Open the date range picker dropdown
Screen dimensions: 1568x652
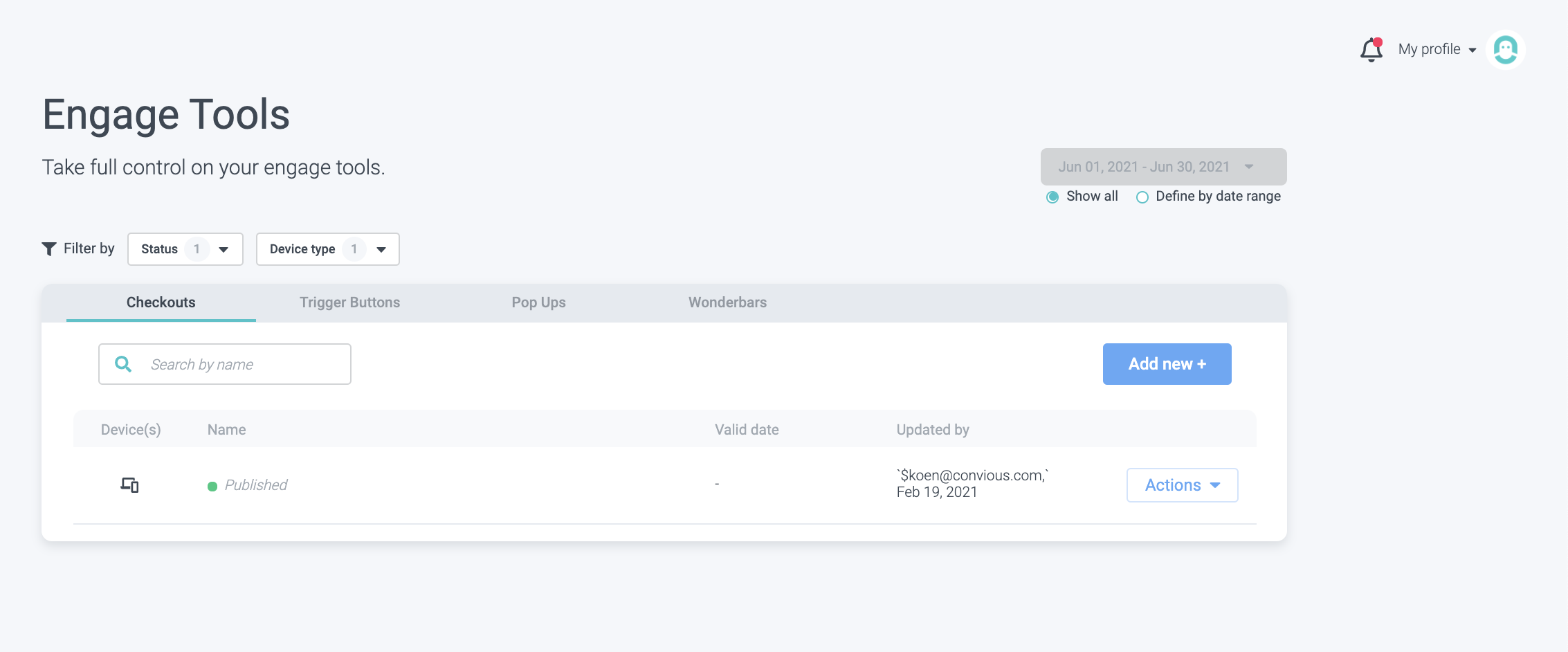point(1163,167)
